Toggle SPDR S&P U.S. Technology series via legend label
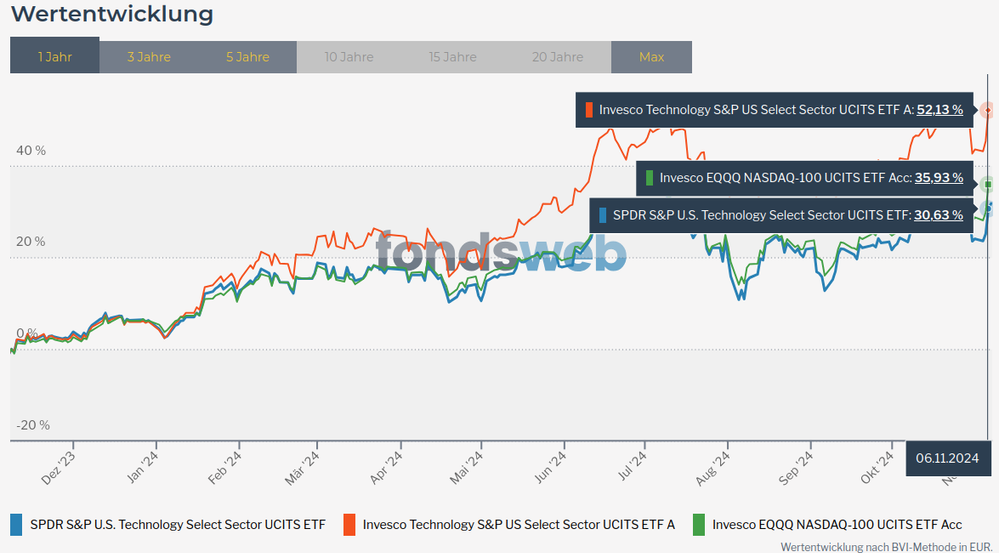 (x=178, y=524)
